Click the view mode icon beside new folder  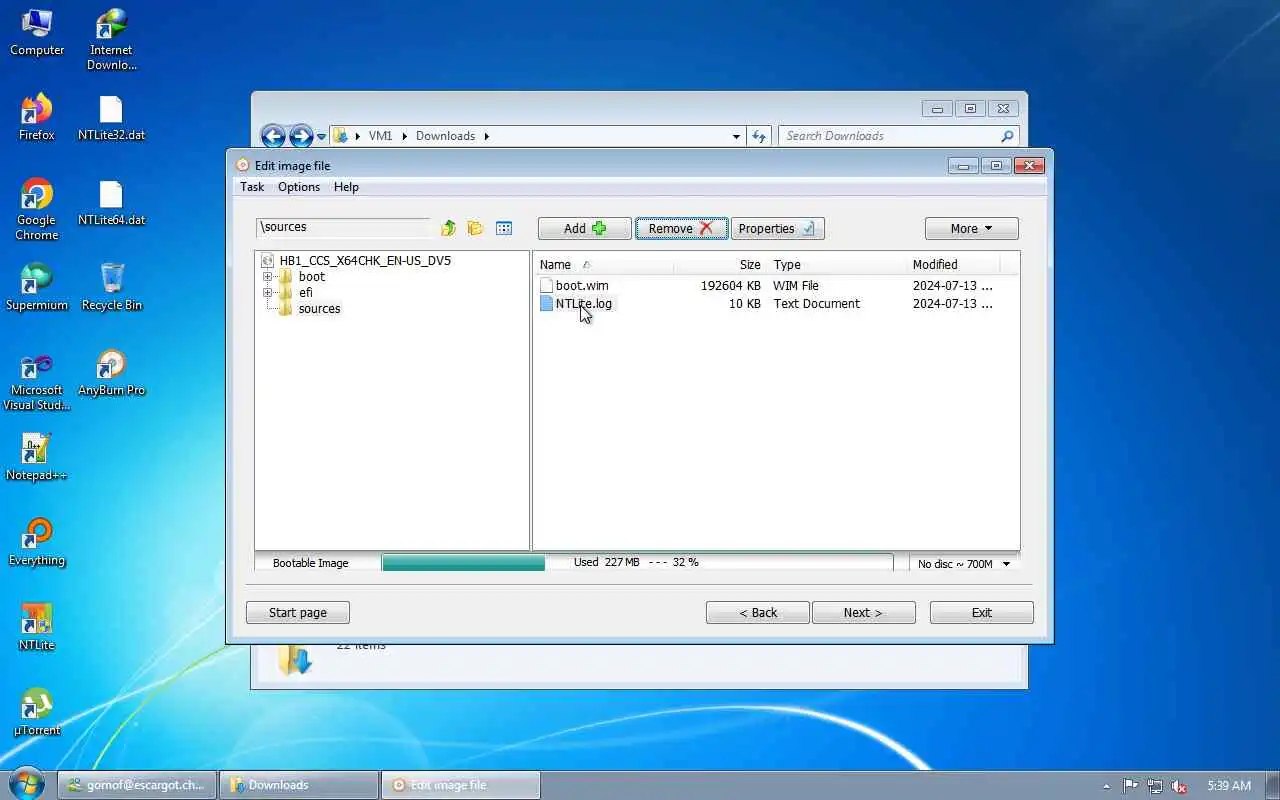pos(504,228)
